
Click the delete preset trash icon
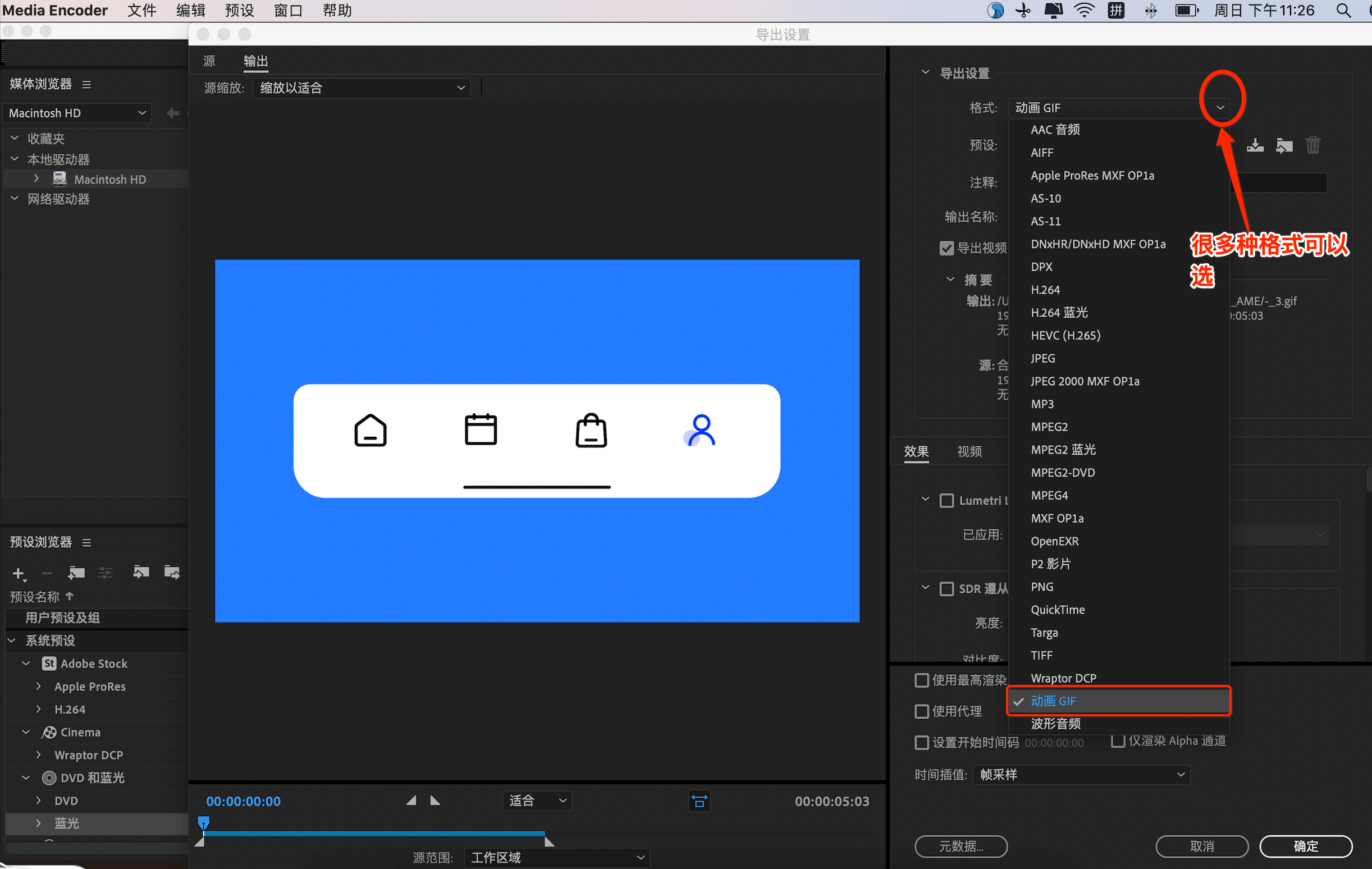click(1312, 145)
